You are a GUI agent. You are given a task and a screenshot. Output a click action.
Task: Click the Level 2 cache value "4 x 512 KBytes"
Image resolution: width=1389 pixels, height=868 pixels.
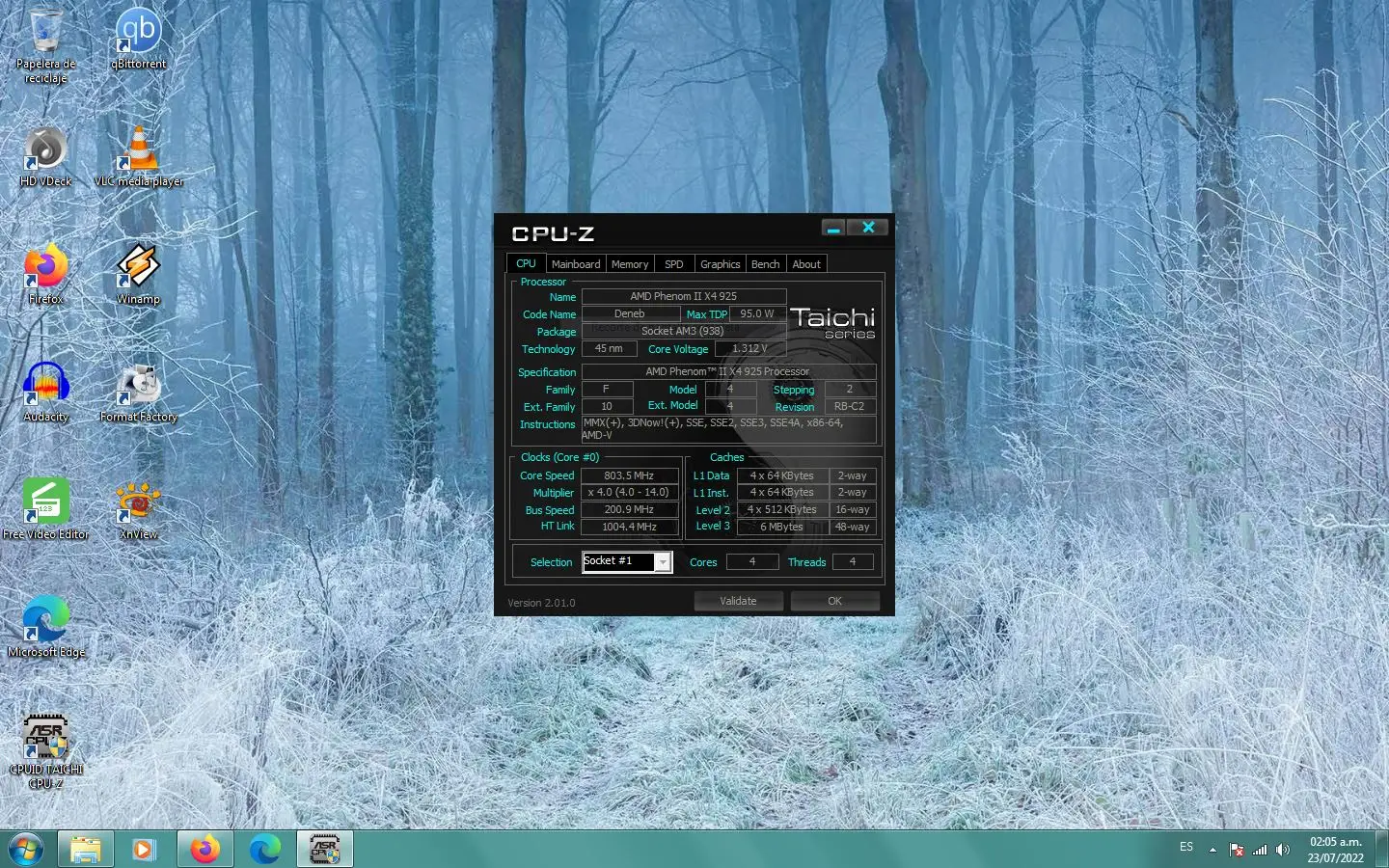[x=782, y=509]
